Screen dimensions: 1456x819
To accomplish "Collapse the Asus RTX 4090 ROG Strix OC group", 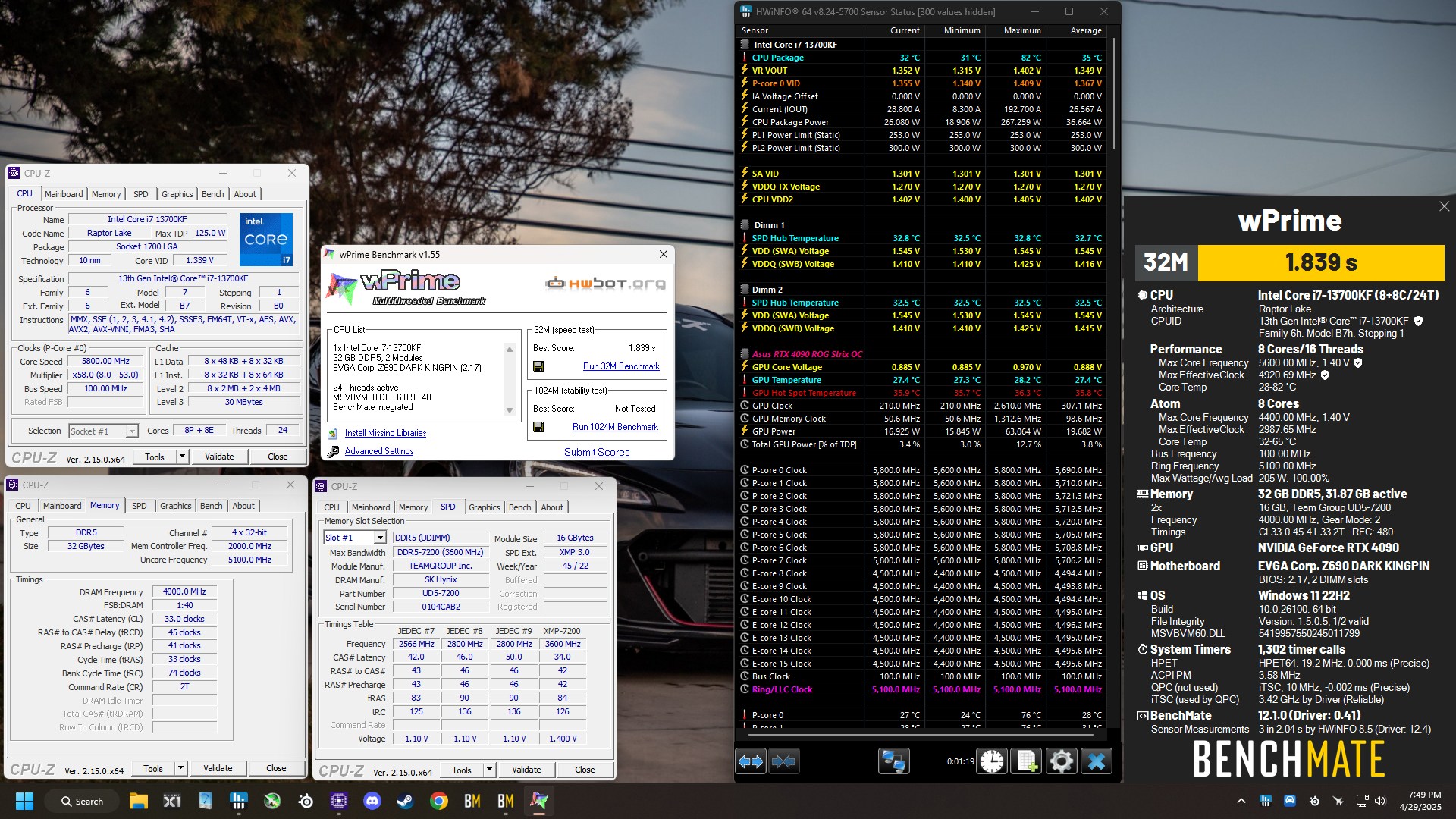I will click(745, 354).
